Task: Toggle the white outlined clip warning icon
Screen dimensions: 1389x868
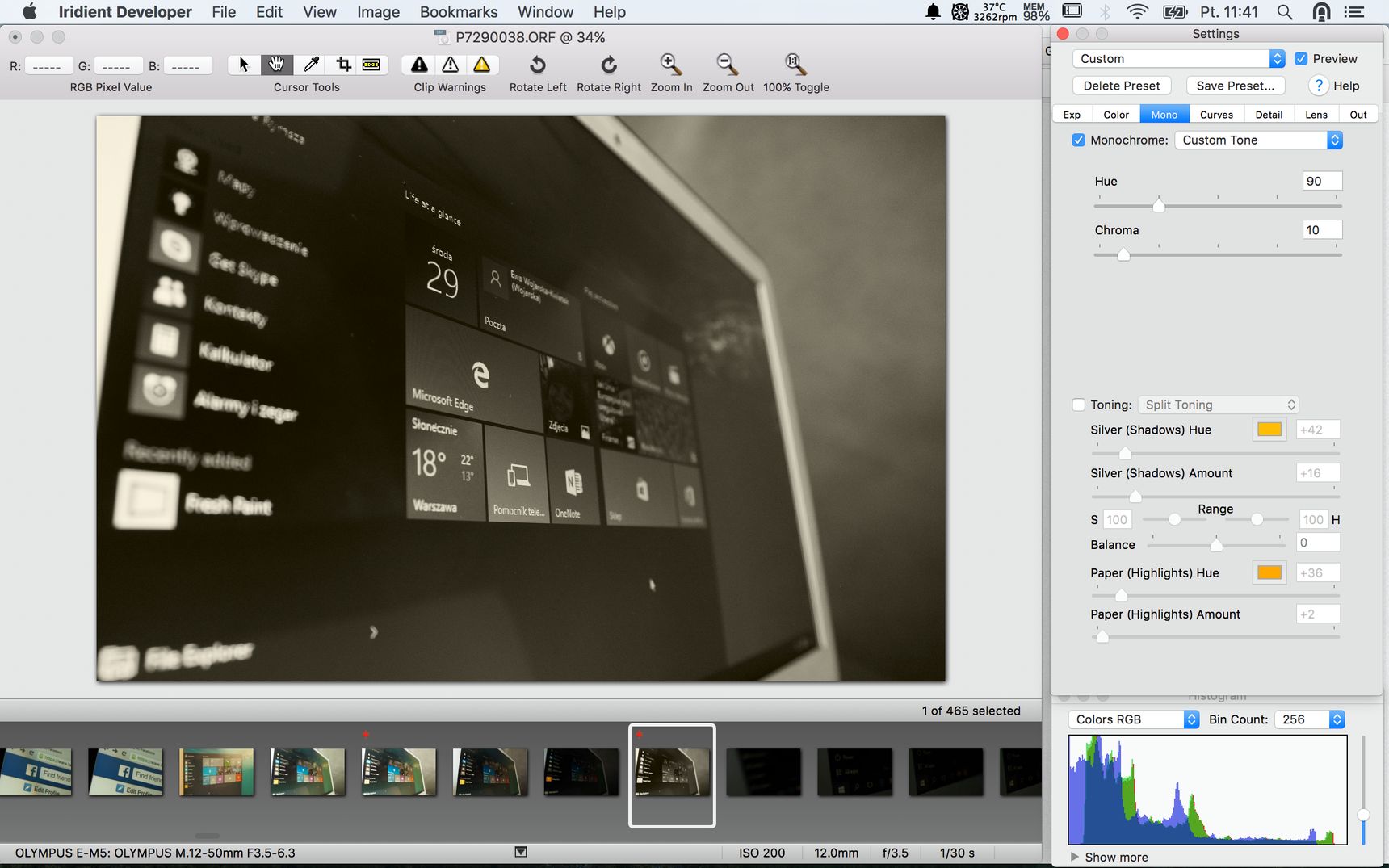Action: pos(451,65)
